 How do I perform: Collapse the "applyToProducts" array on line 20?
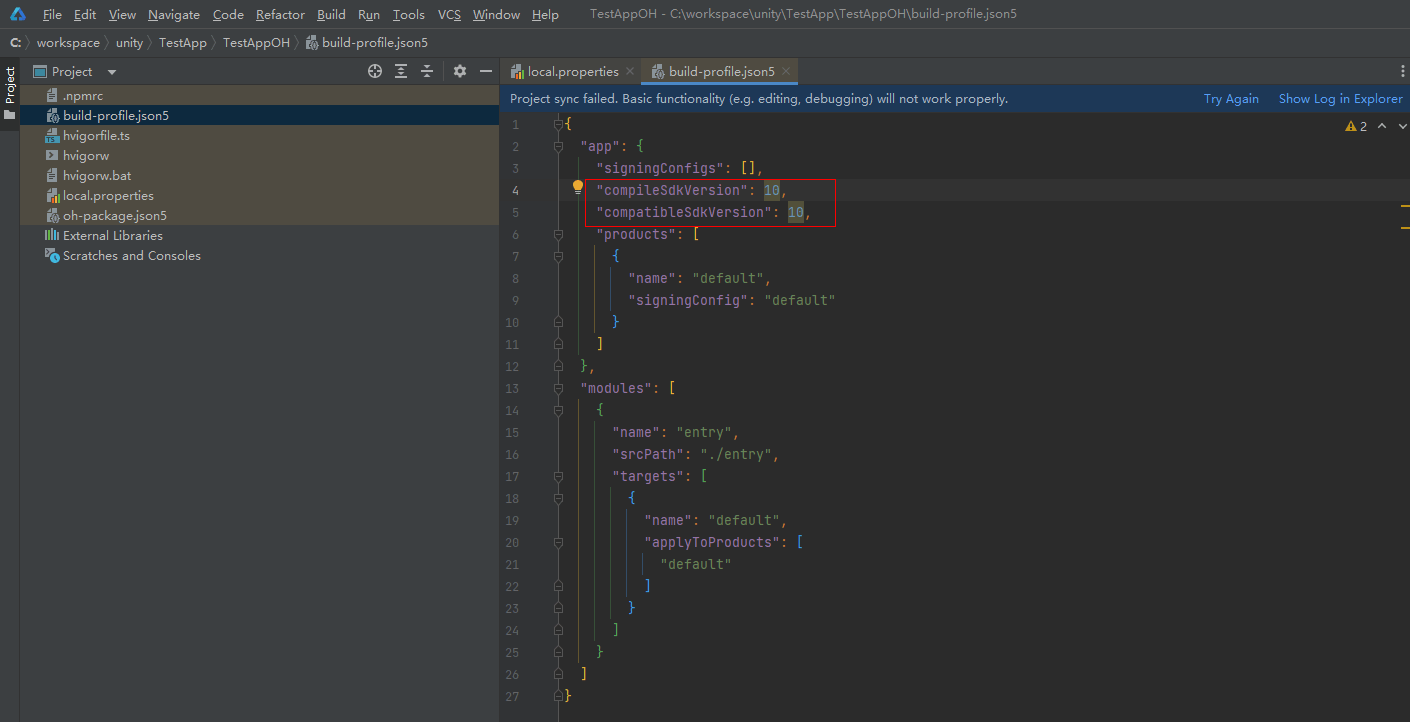pyautogui.click(x=558, y=542)
